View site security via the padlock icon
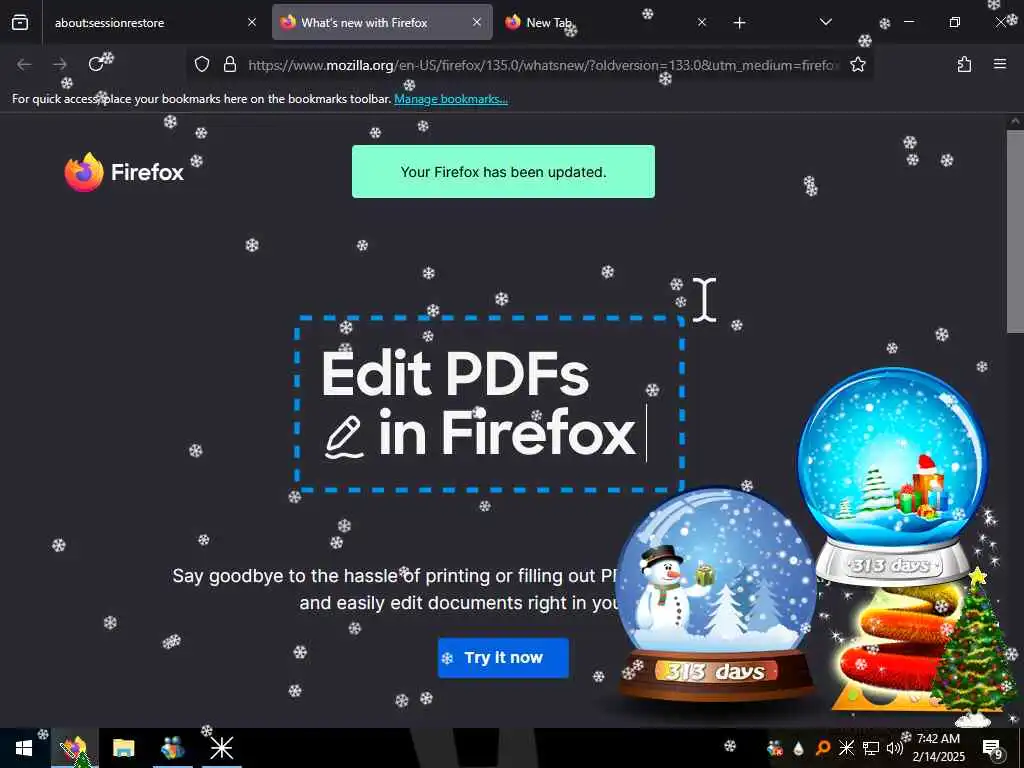The width and height of the screenshot is (1024, 768). click(230, 64)
